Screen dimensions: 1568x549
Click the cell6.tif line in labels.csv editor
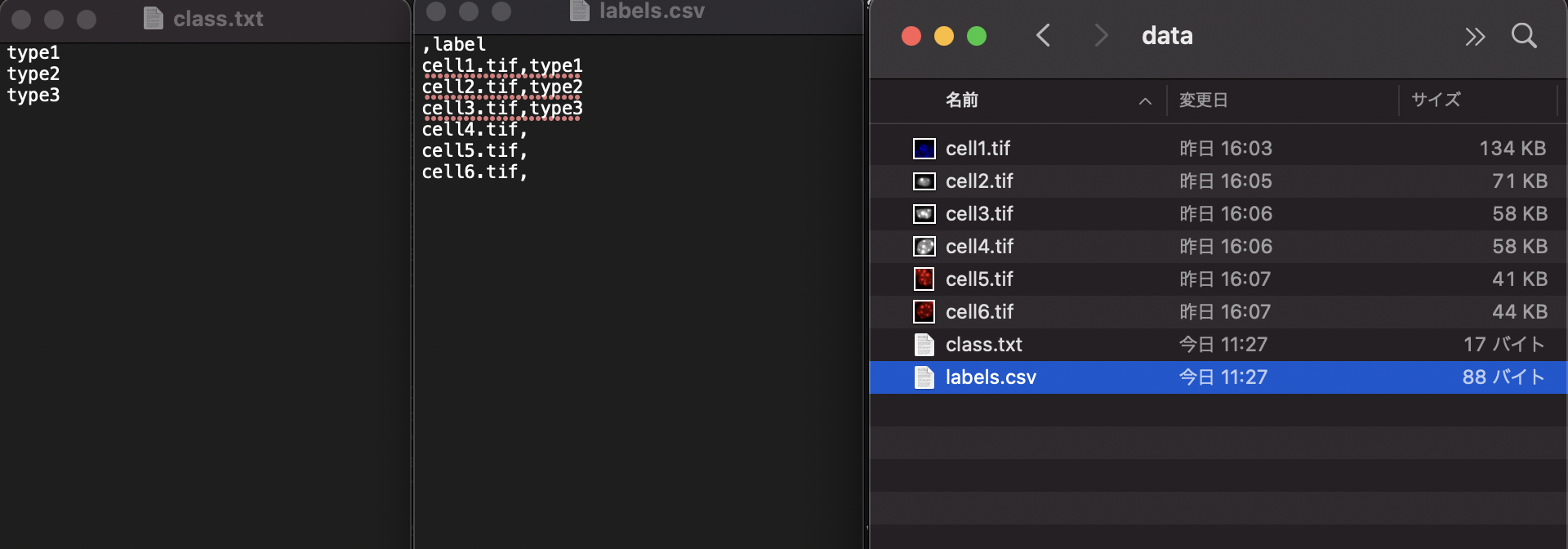[x=474, y=172]
